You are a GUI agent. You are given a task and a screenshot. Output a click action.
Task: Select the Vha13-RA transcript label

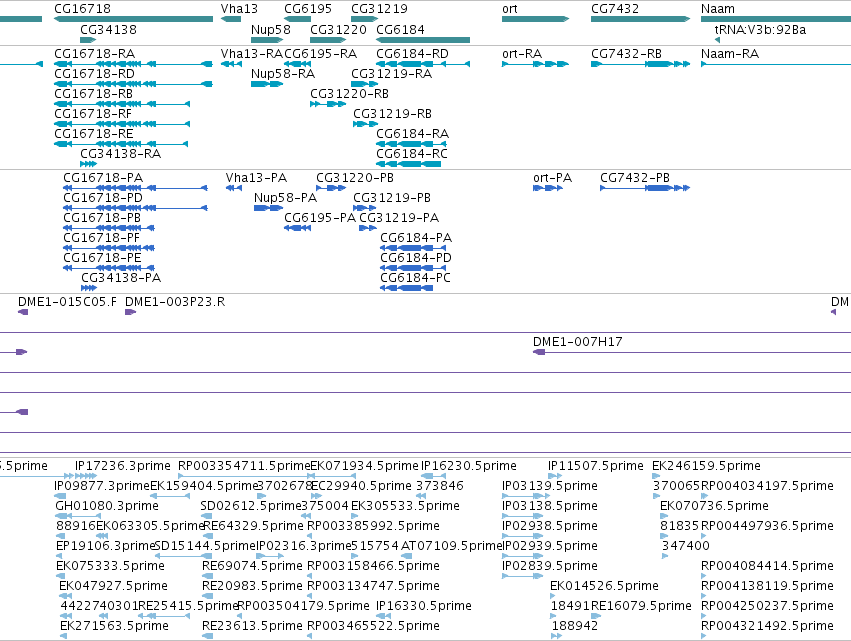[x=252, y=53]
